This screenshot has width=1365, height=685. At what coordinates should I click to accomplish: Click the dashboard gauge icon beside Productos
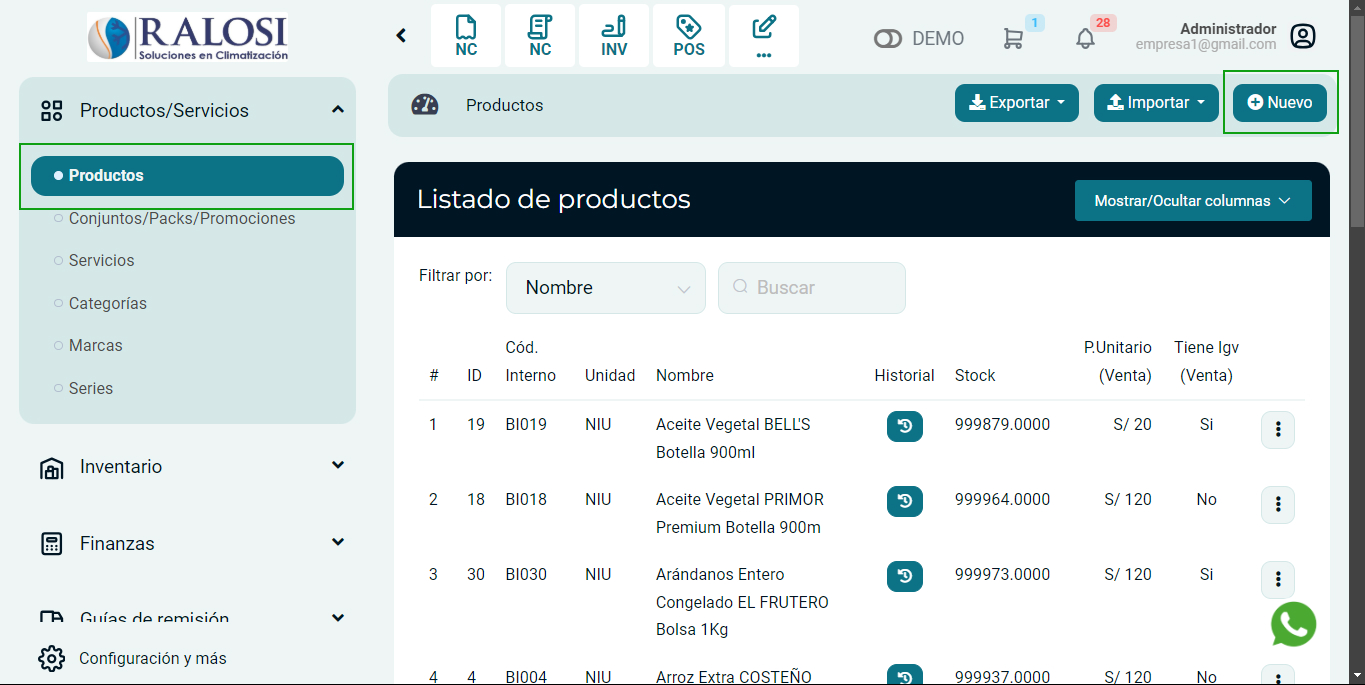(x=425, y=105)
